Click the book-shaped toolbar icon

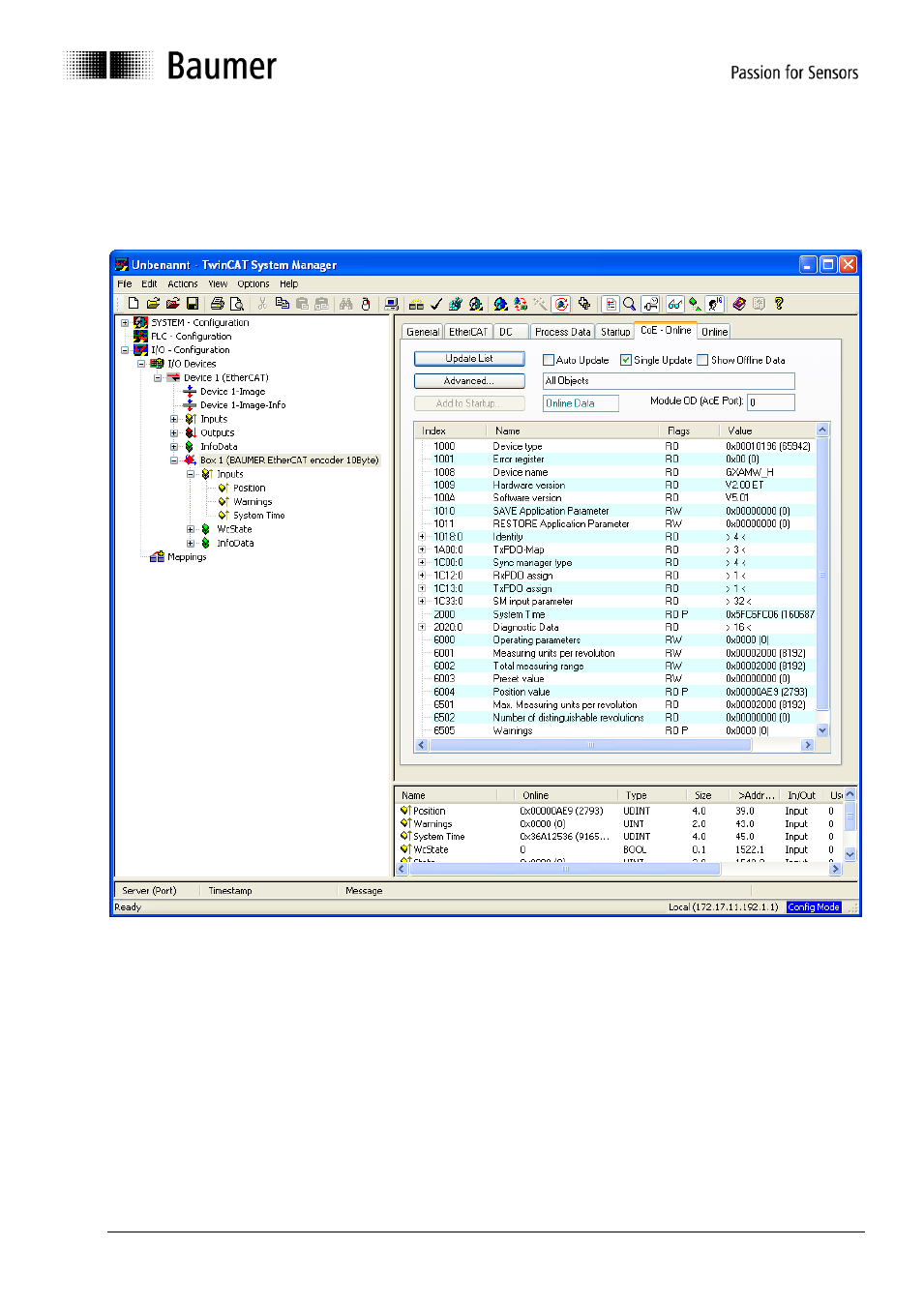739,304
